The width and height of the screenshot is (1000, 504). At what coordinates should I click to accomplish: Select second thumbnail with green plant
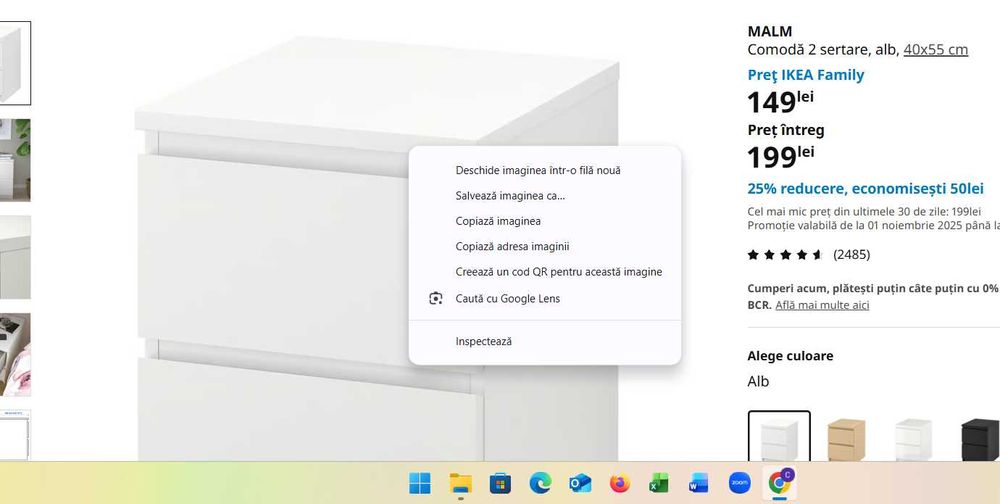click(15, 160)
